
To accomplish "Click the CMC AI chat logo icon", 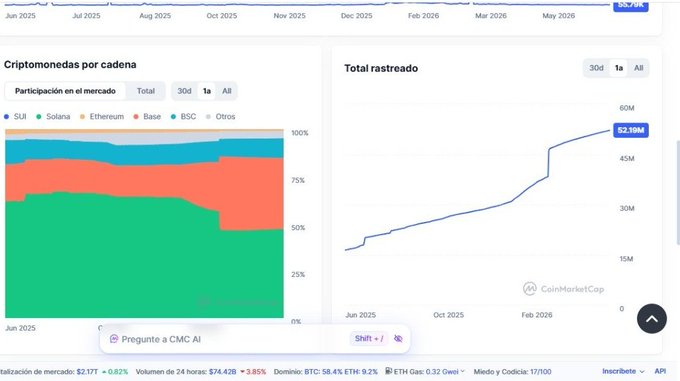I will click(114, 339).
